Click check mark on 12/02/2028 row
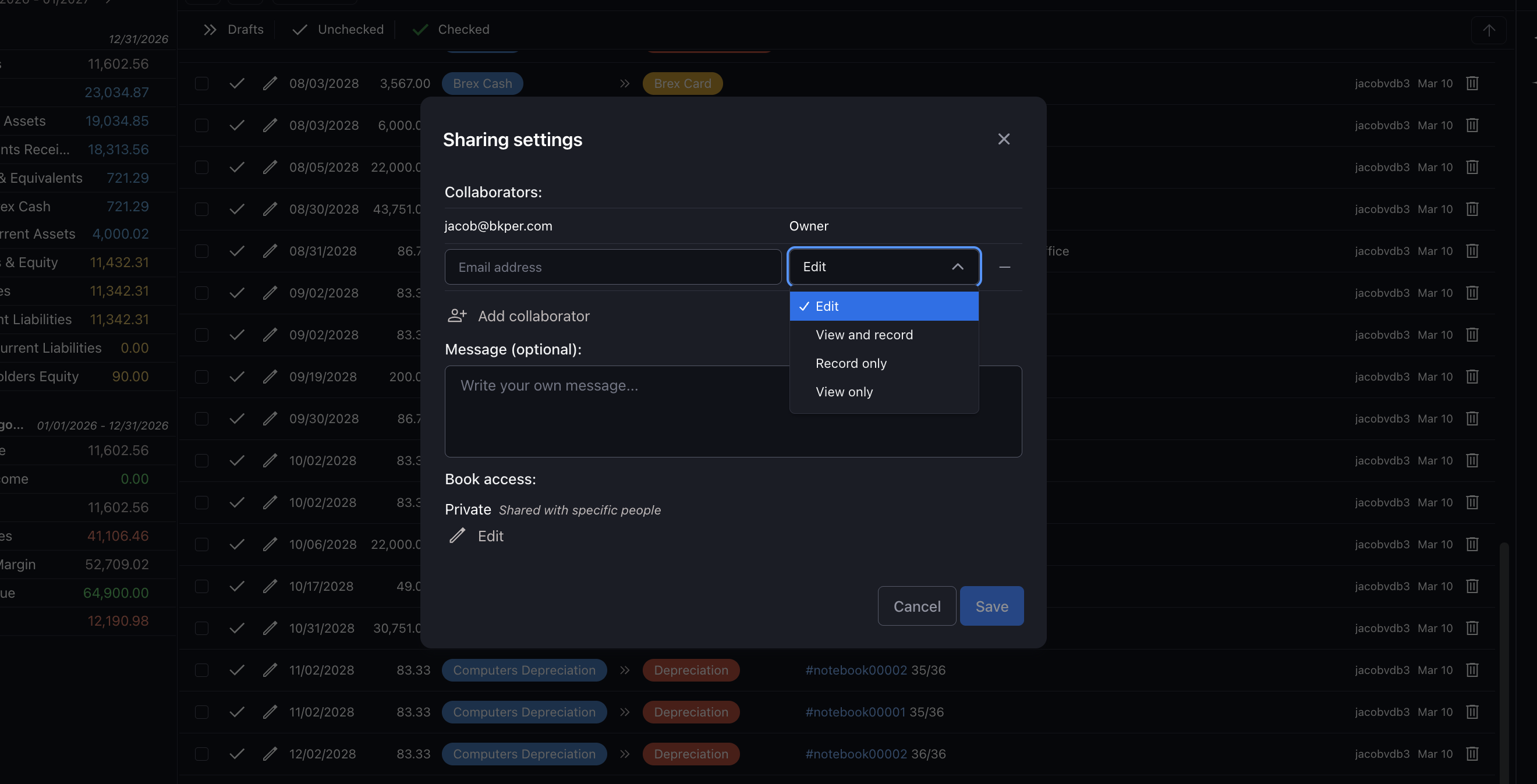 [237, 754]
